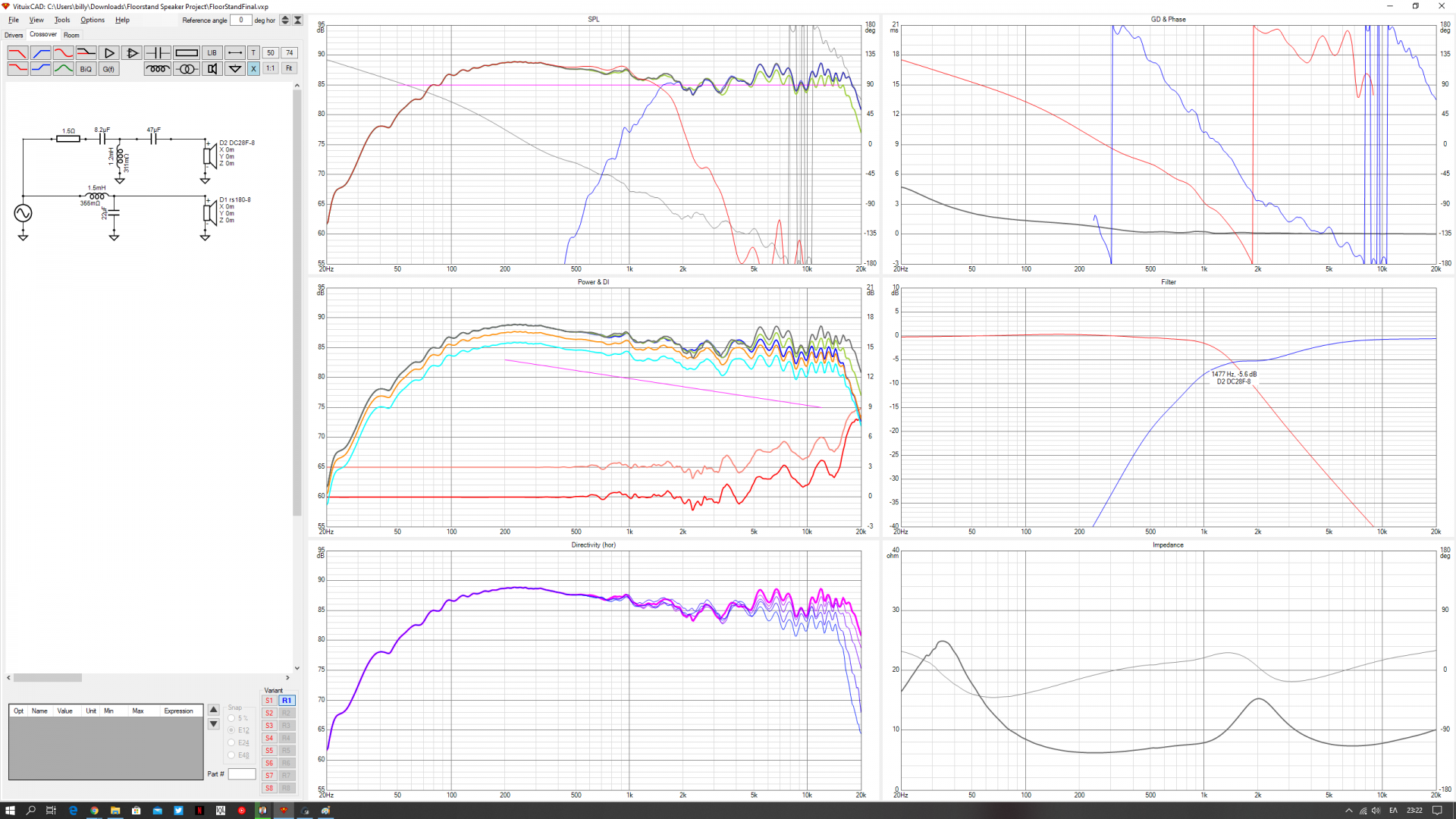Click the reference angle up-down stepper

tap(285, 20)
